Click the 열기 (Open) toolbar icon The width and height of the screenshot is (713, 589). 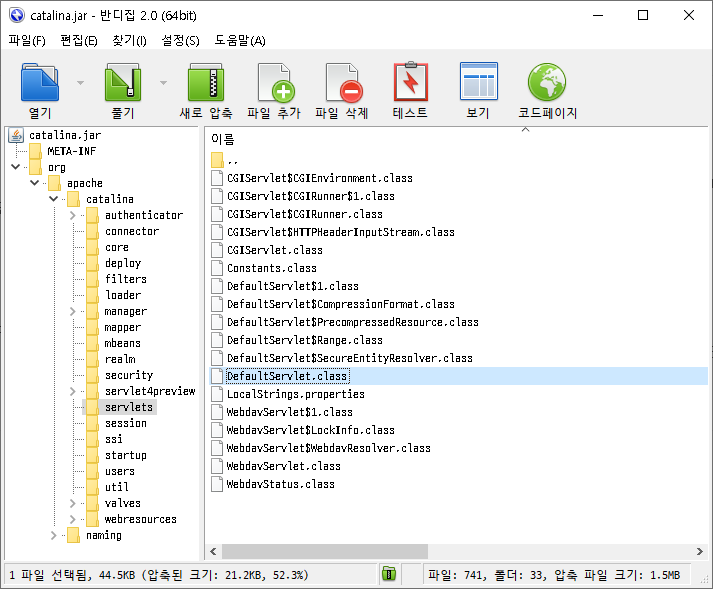[40, 82]
